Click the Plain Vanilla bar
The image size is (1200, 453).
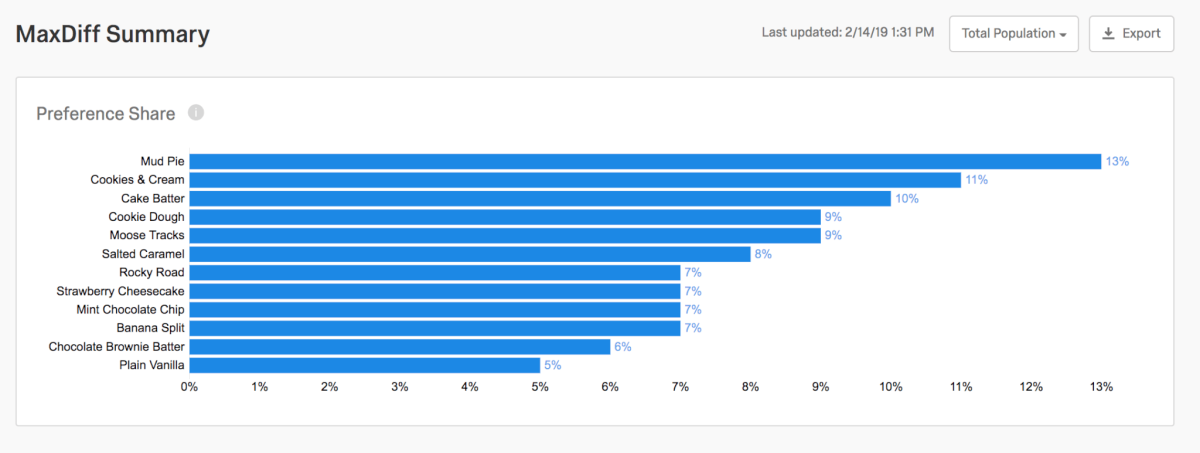[365, 365]
